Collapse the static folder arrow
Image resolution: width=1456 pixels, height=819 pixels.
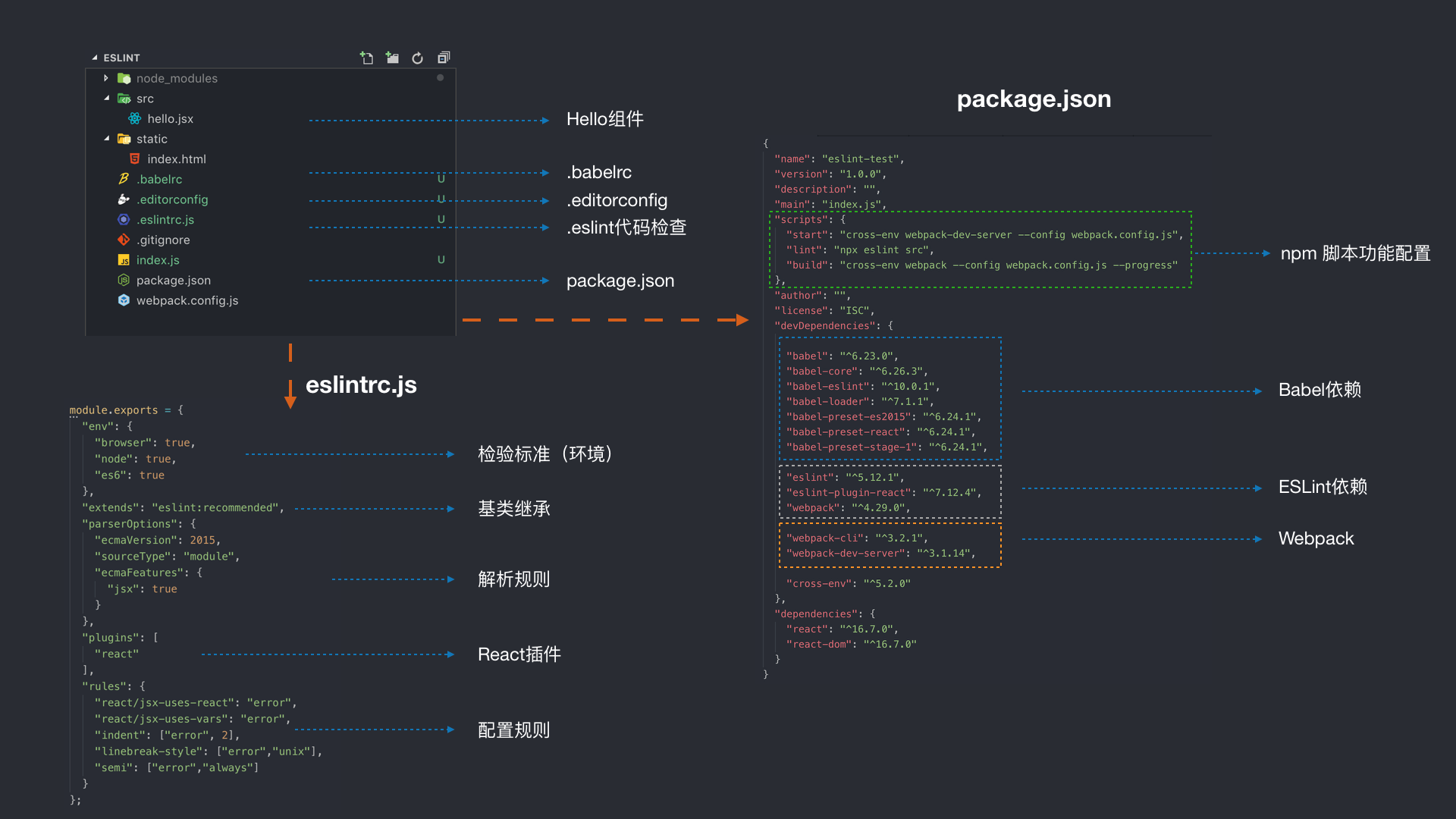pyautogui.click(x=106, y=139)
